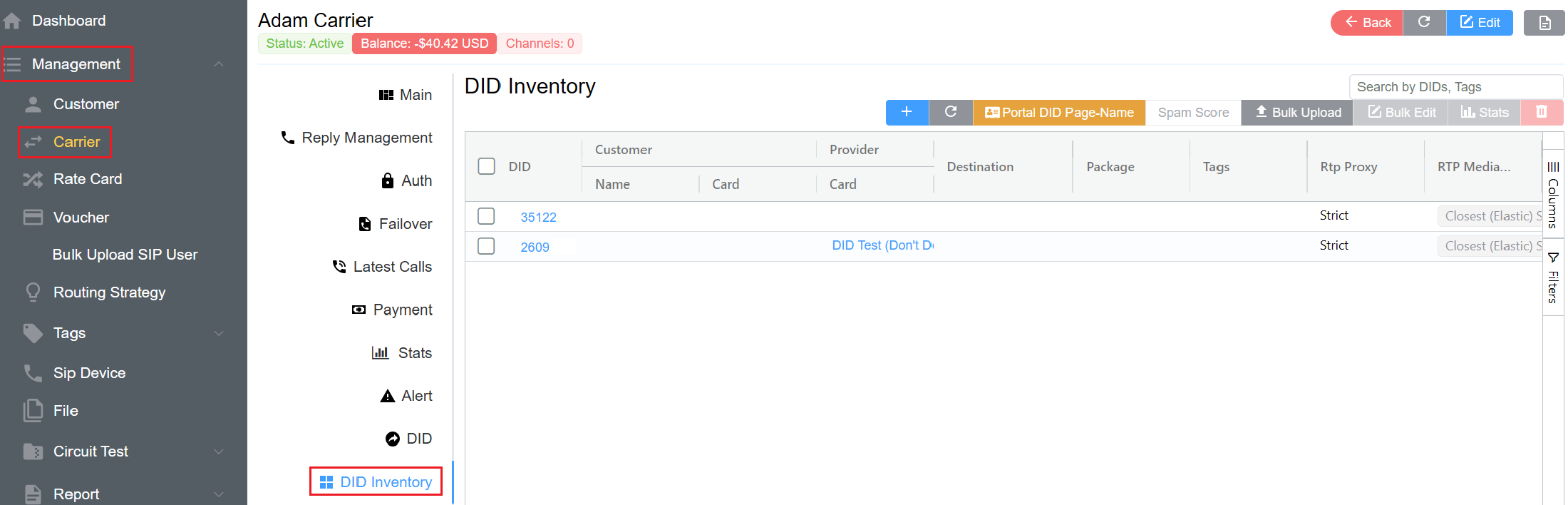
Task: Open the Columns side panel
Action: 1553,195
